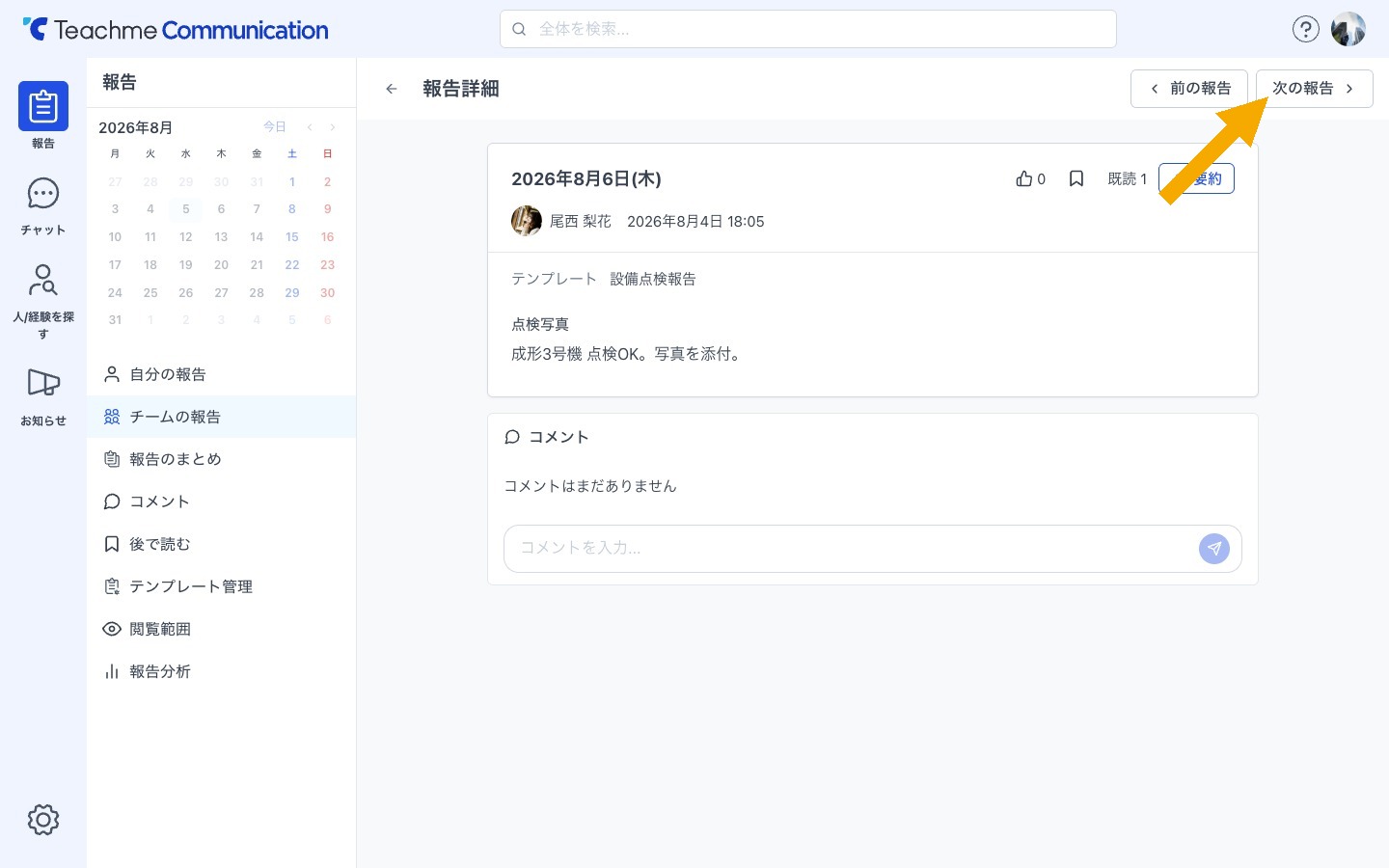The width and height of the screenshot is (1389, 868).
Task: Open 自分の報告 in the sidebar
Action: [221, 374]
